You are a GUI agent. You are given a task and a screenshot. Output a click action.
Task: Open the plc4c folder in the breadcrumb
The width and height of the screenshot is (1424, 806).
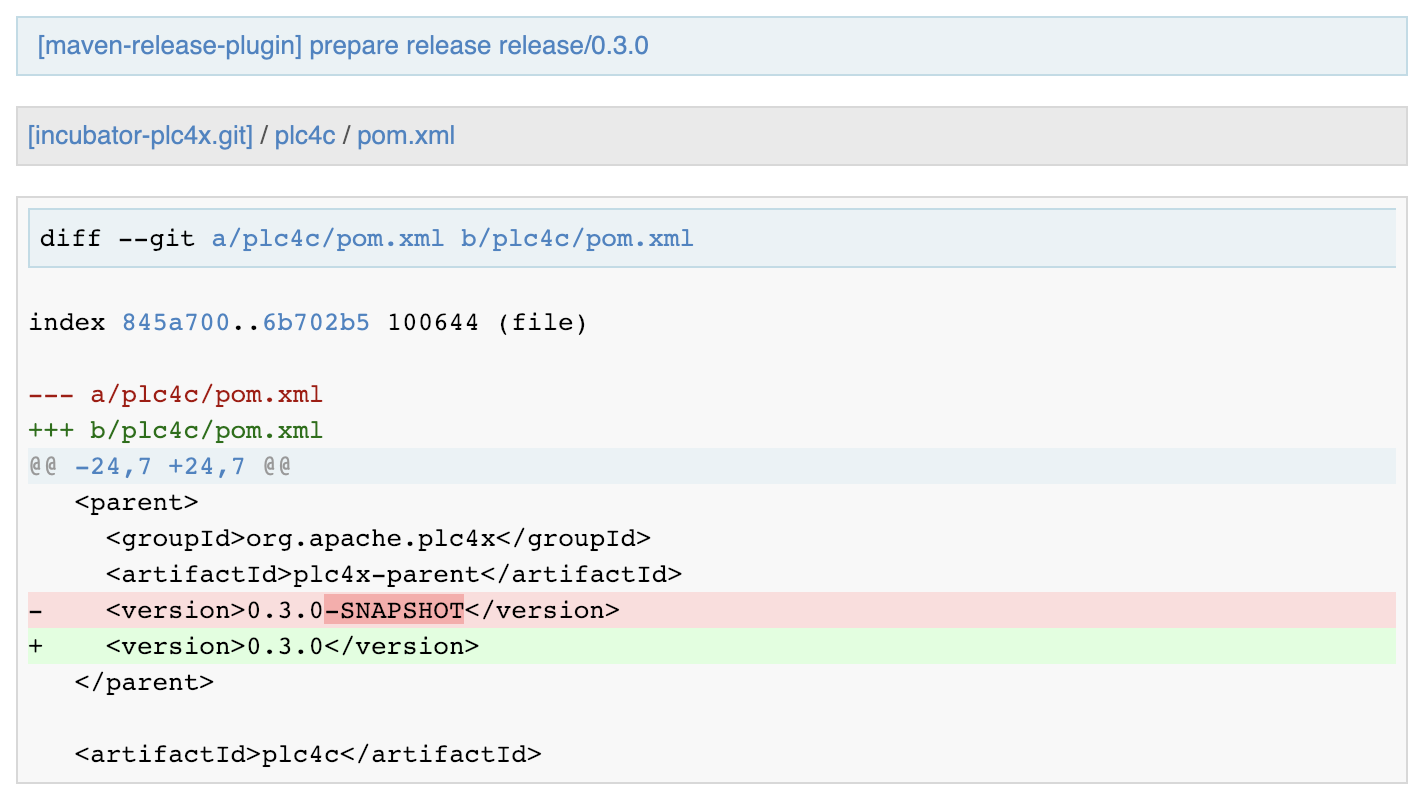(x=305, y=135)
